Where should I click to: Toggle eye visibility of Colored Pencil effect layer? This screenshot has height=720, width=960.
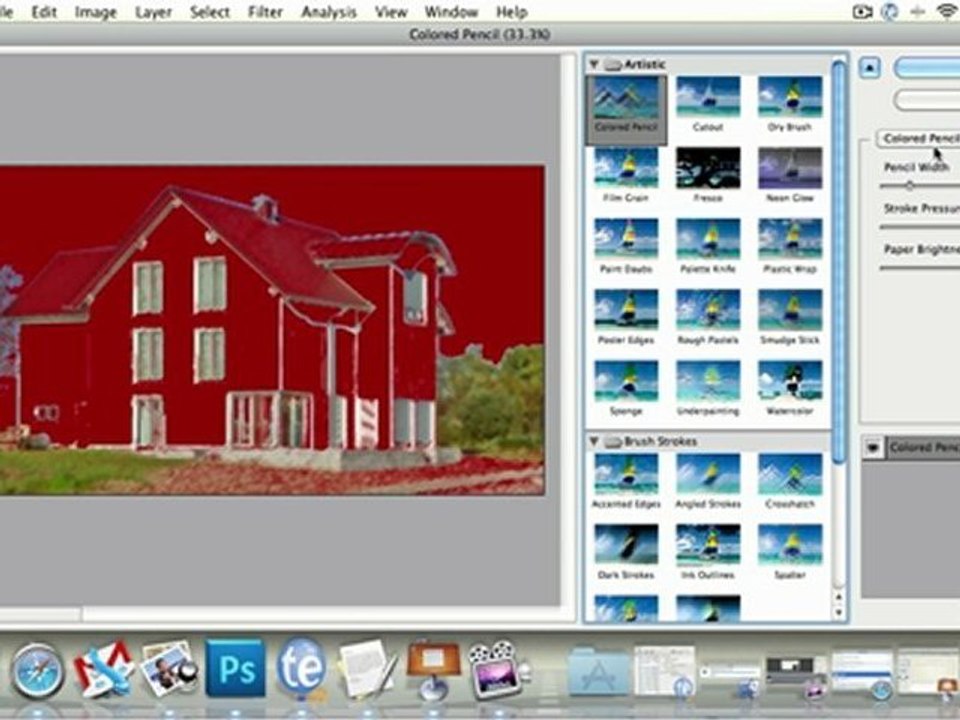[872, 448]
